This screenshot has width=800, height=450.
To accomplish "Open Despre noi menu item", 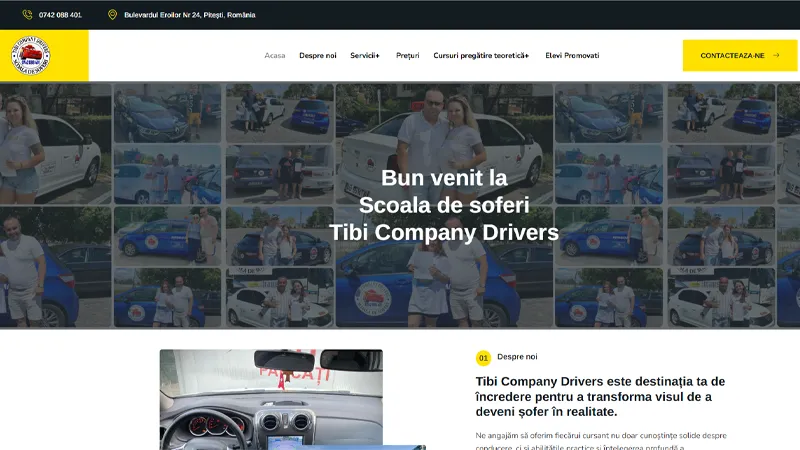I will [x=318, y=55].
